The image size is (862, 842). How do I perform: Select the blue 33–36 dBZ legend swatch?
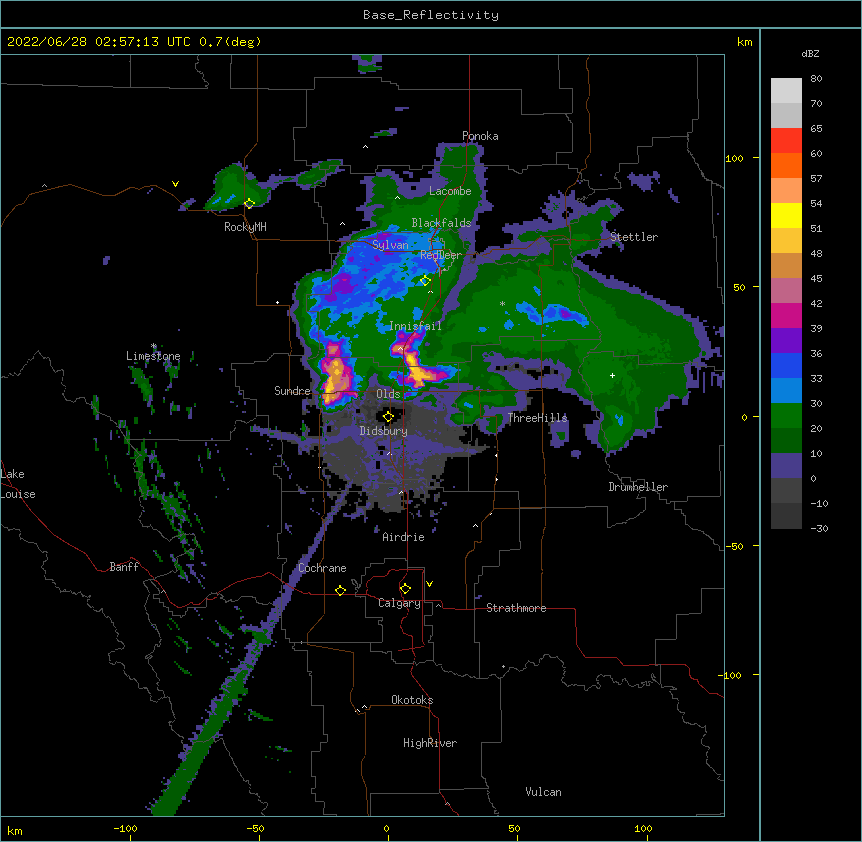tap(786, 365)
